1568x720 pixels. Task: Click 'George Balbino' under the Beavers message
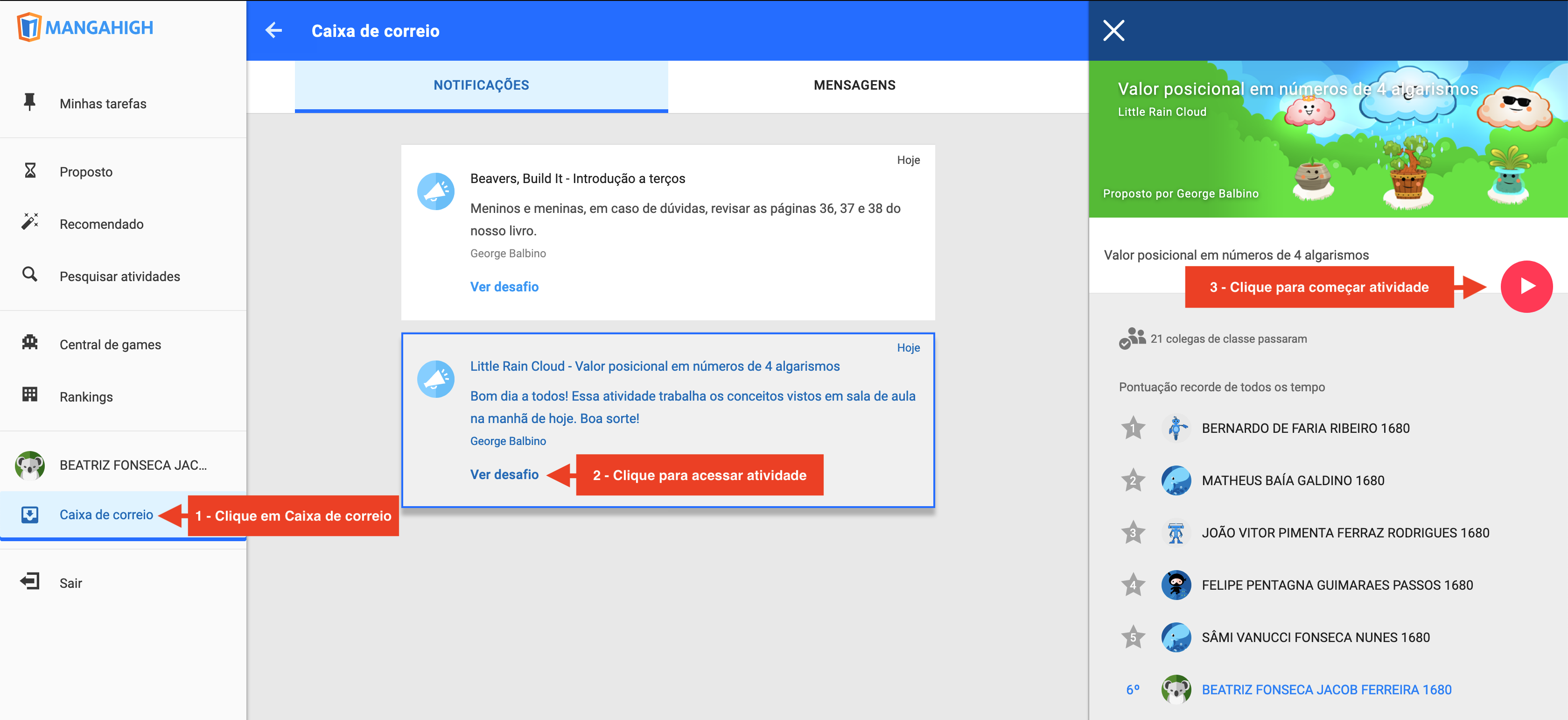[x=508, y=254]
